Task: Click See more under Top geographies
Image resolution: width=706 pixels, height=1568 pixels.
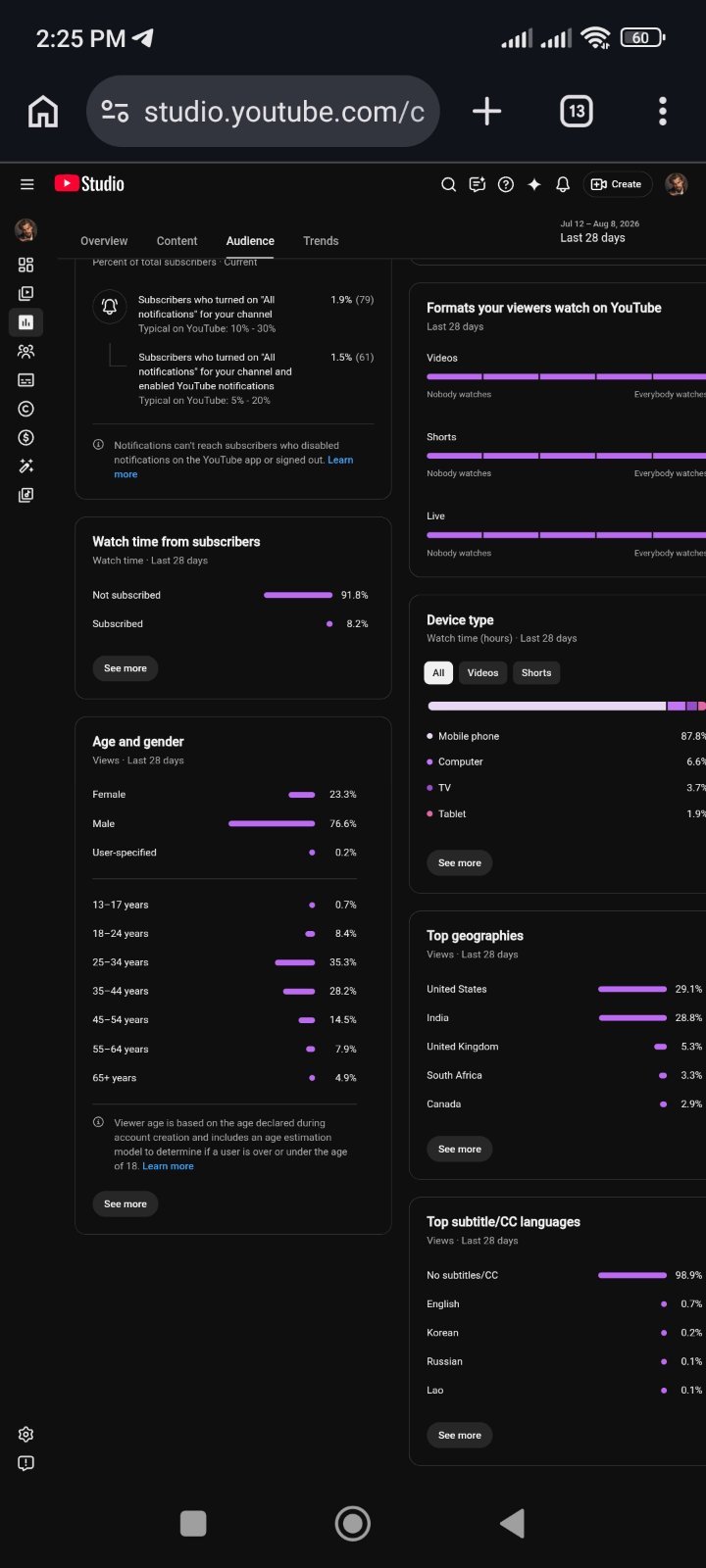Action: [460, 1149]
